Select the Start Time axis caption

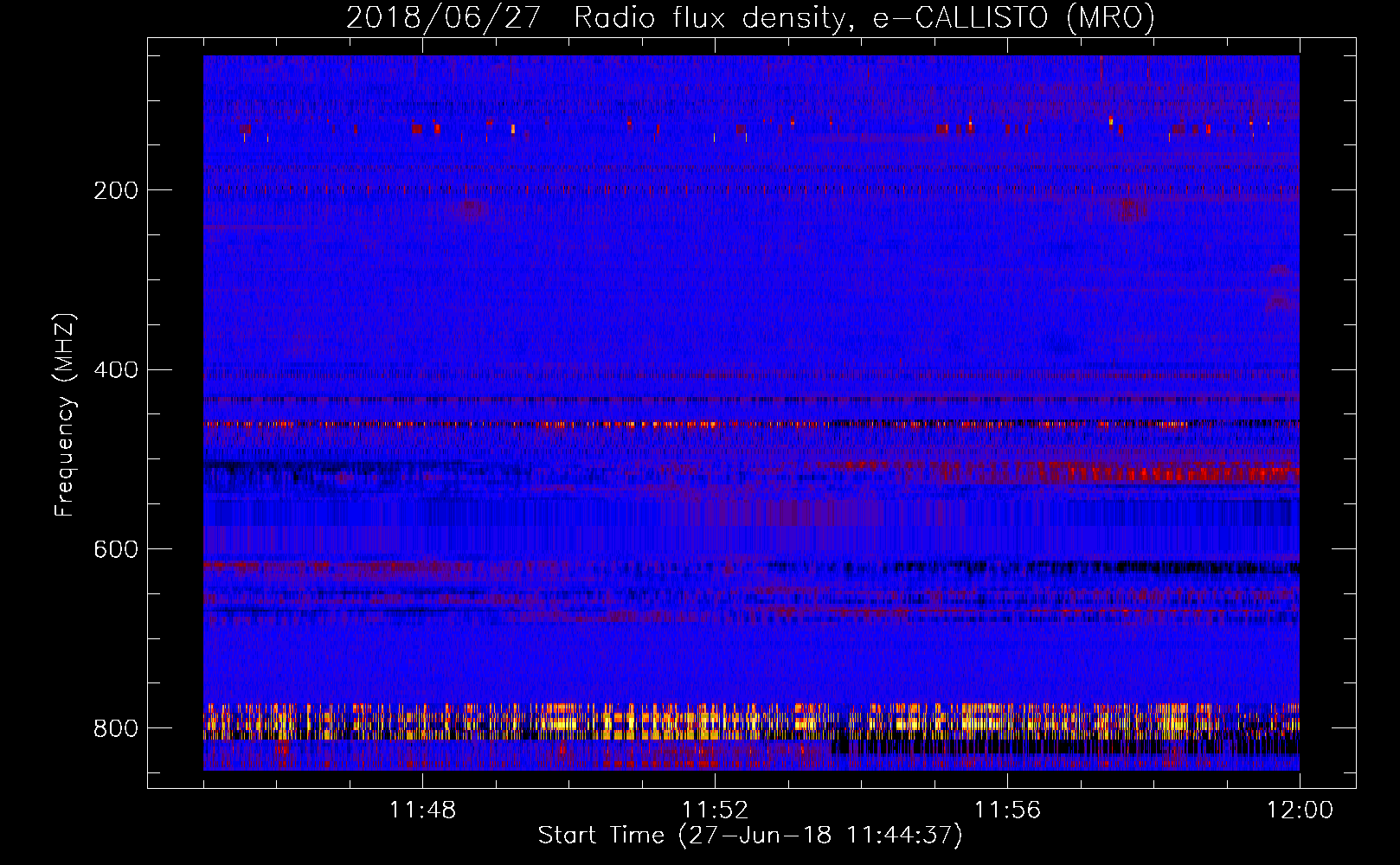(x=750, y=836)
